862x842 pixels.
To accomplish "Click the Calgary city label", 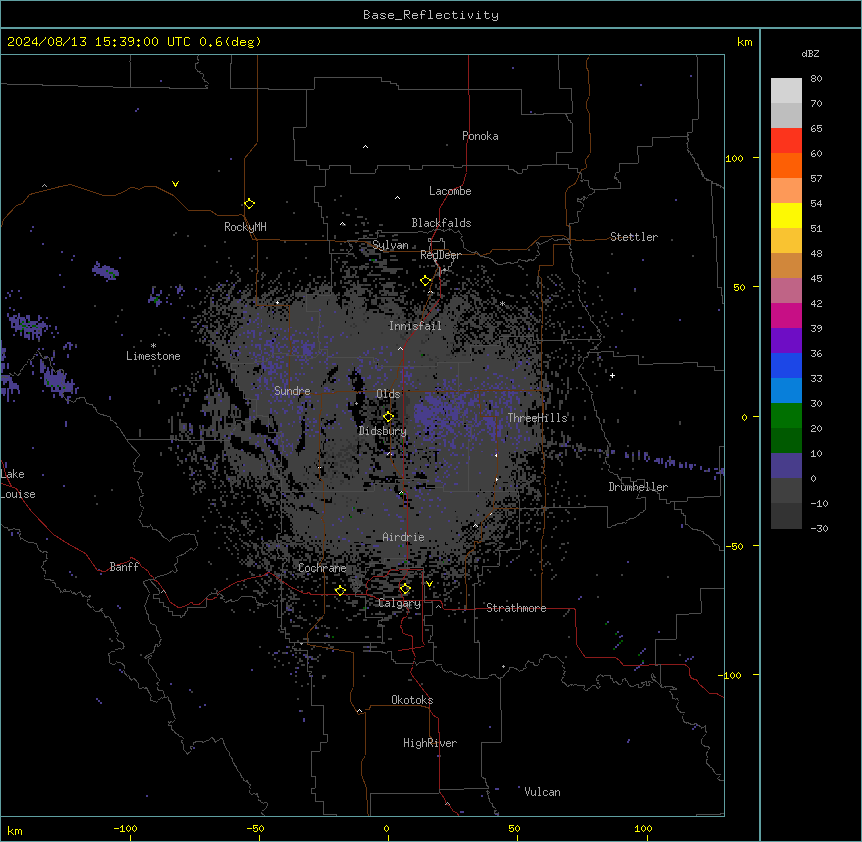I will (x=400, y=603).
